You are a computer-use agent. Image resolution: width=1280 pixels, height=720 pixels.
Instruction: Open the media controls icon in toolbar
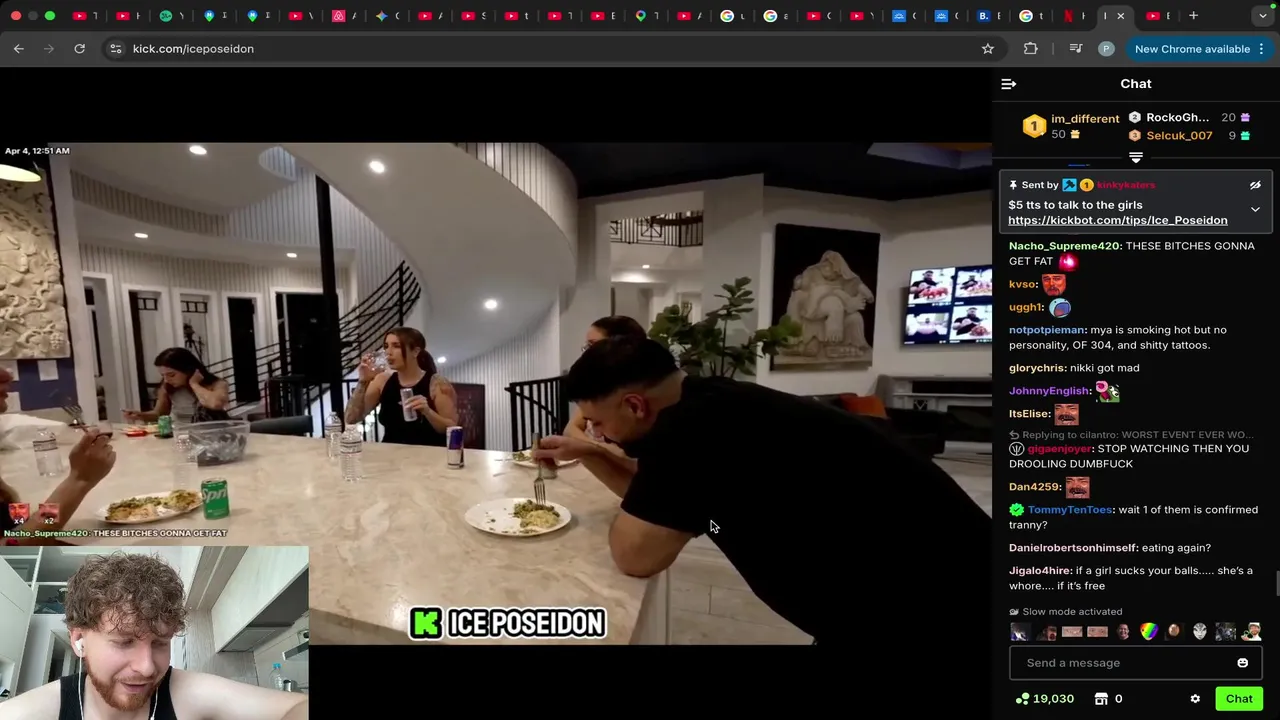tap(1075, 49)
